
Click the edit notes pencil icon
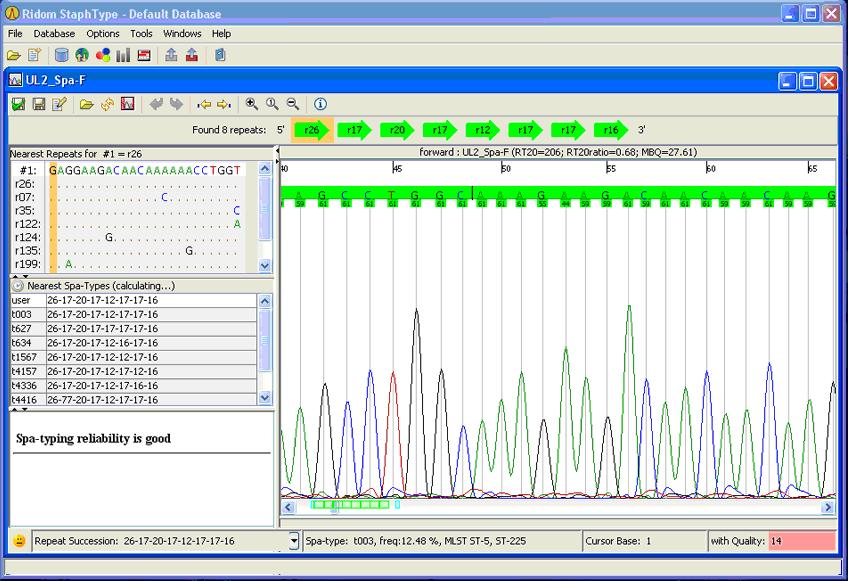59,104
